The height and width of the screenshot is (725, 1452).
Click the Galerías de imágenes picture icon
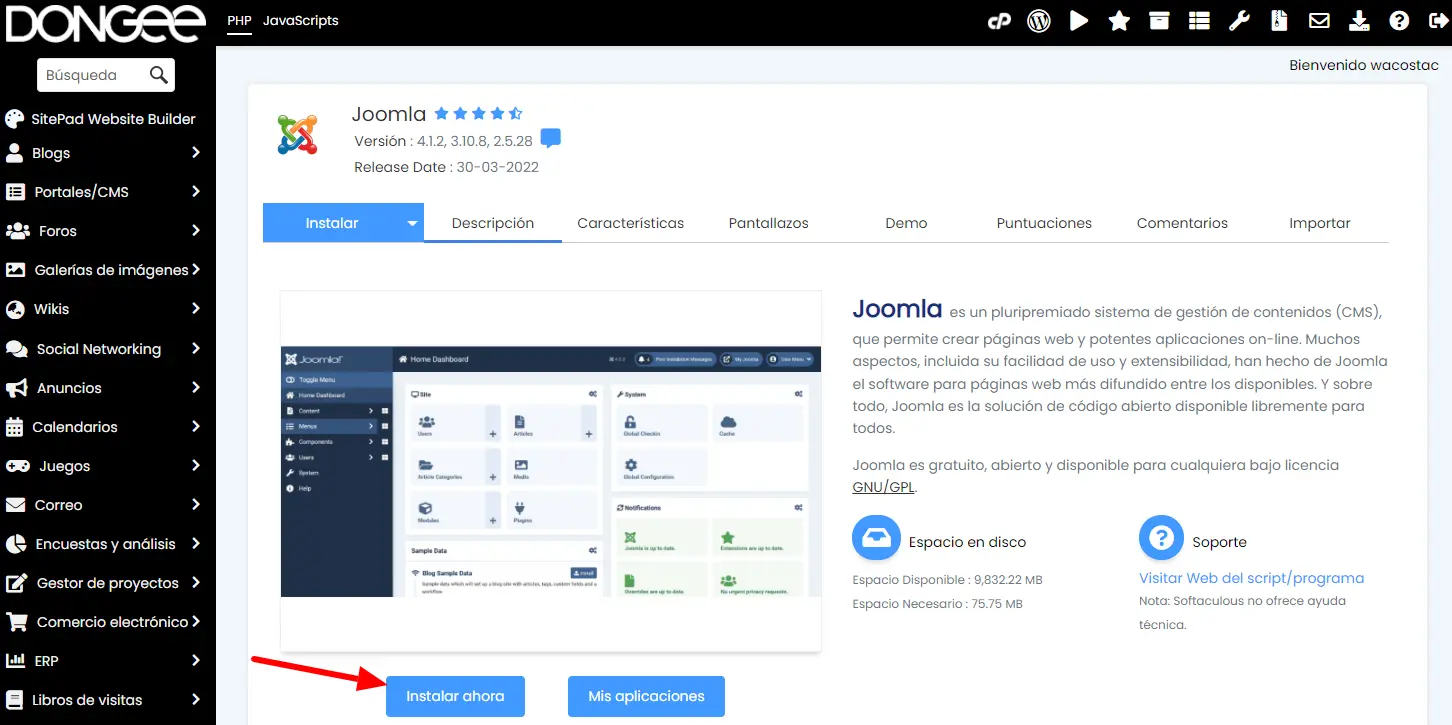pyautogui.click(x=15, y=270)
